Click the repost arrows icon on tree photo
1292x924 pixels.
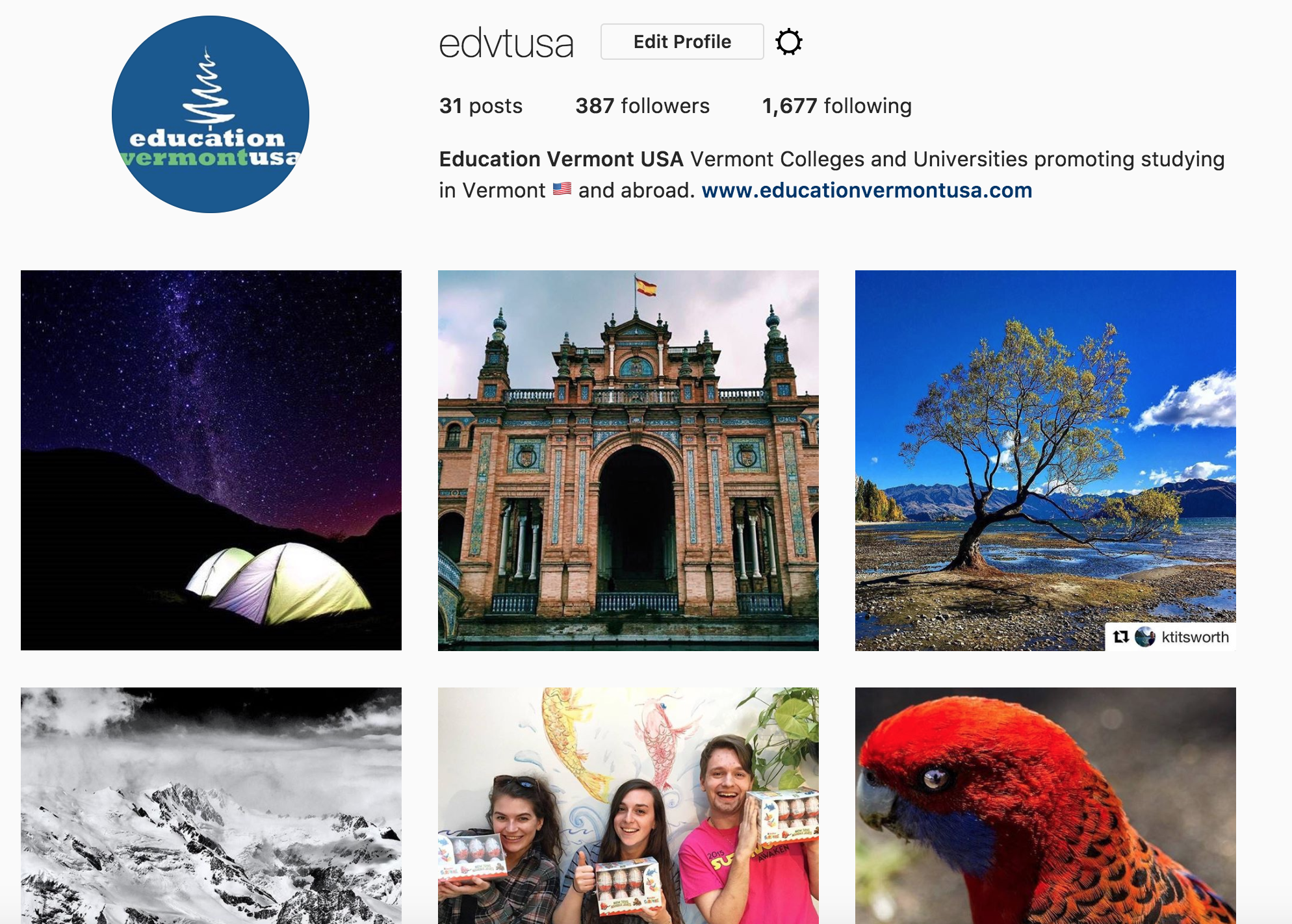coord(1121,637)
